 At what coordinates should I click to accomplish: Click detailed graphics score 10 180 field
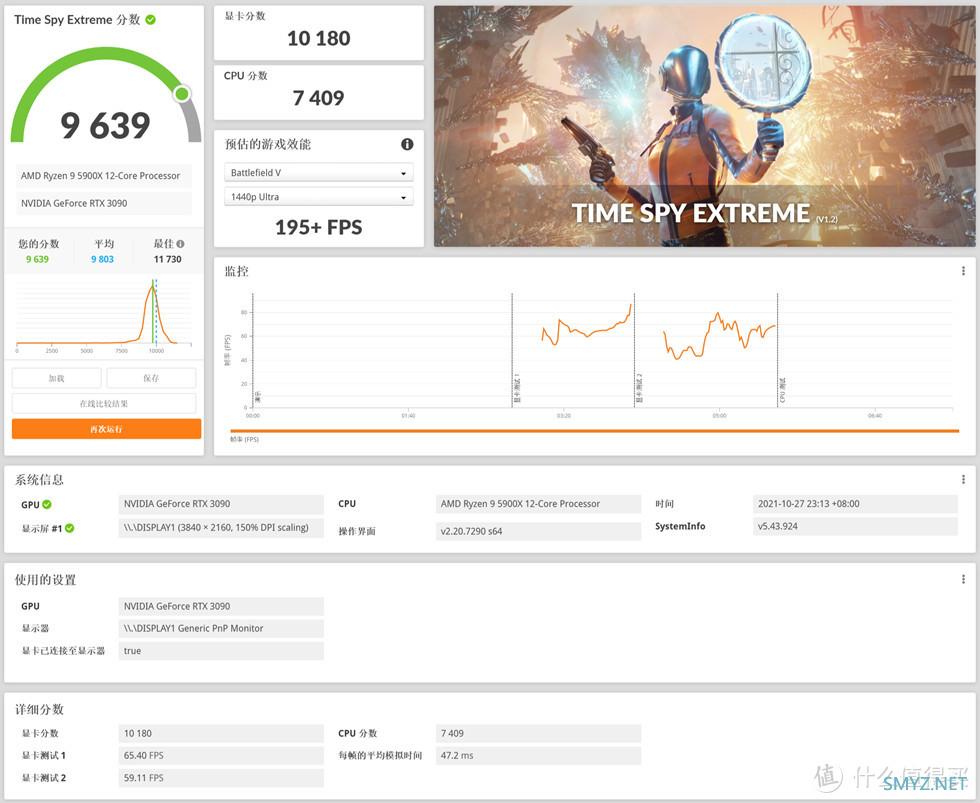click(x=221, y=733)
